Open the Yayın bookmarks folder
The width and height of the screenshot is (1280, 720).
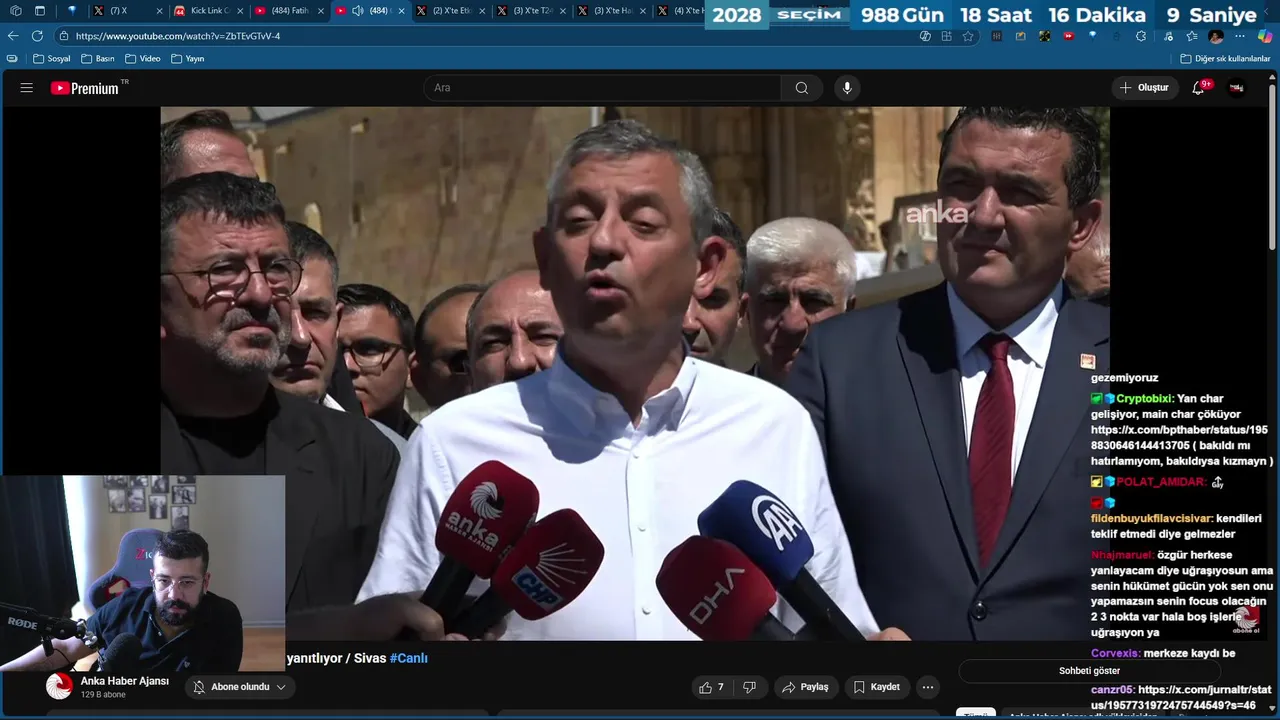[x=188, y=59]
